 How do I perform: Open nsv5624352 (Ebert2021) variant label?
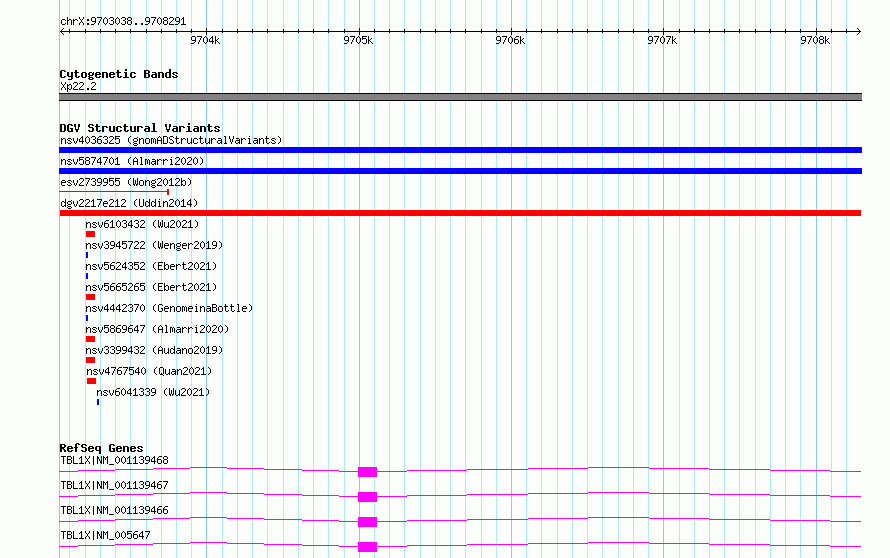tap(151, 266)
